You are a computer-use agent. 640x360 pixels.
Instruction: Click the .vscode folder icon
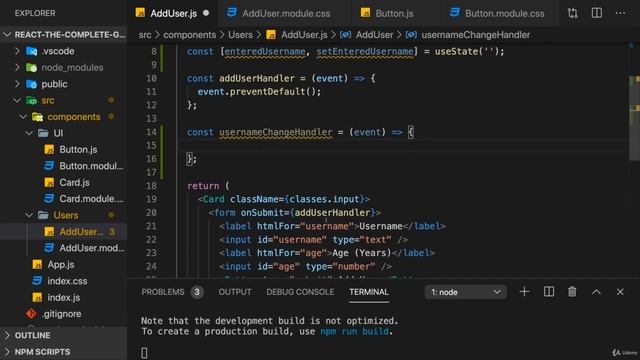point(31,51)
